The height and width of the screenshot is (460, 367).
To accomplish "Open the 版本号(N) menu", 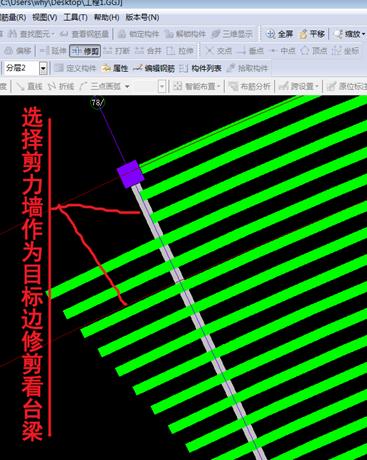I will click(142, 17).
